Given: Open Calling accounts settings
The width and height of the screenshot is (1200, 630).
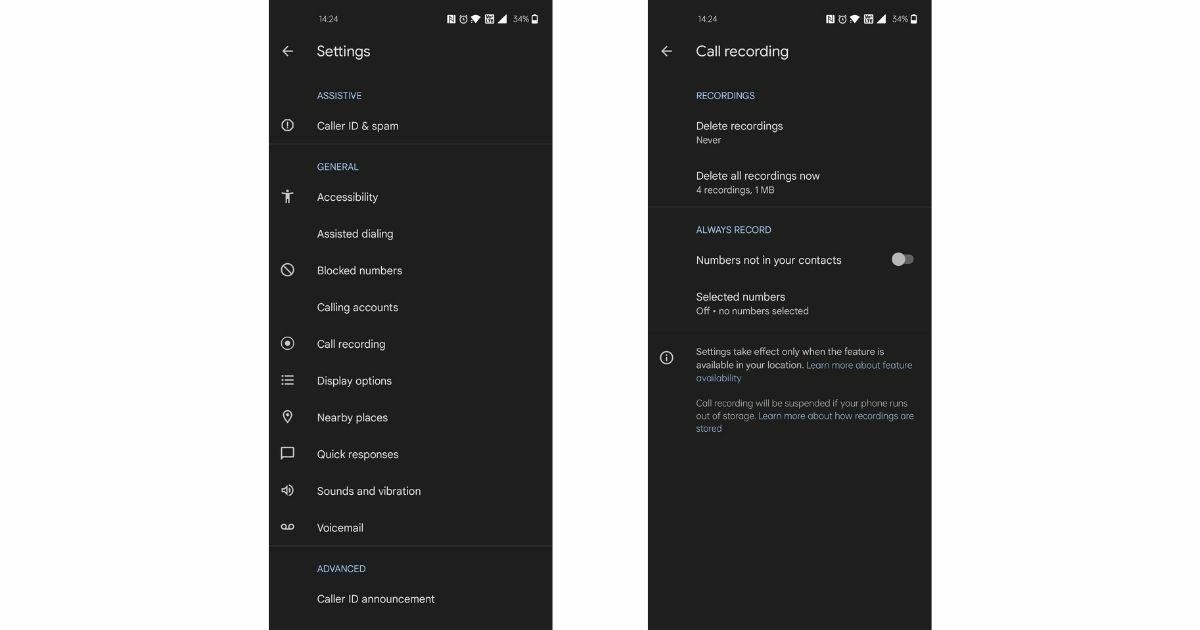Looking at the screenshot, I should [410, 307].
